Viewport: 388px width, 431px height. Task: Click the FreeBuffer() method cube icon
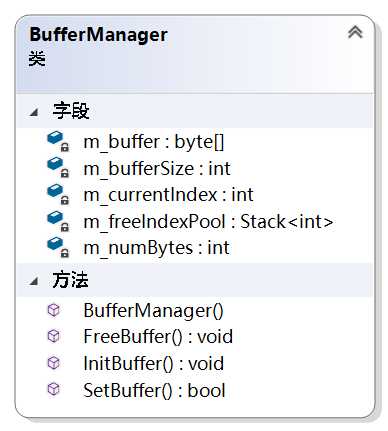(x=54, y=336)
